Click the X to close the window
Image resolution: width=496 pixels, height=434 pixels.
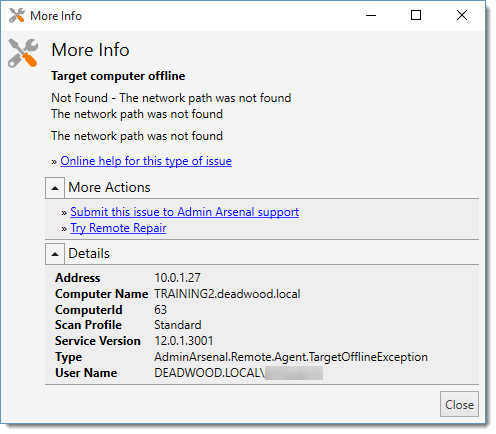[x=462, y=15]
